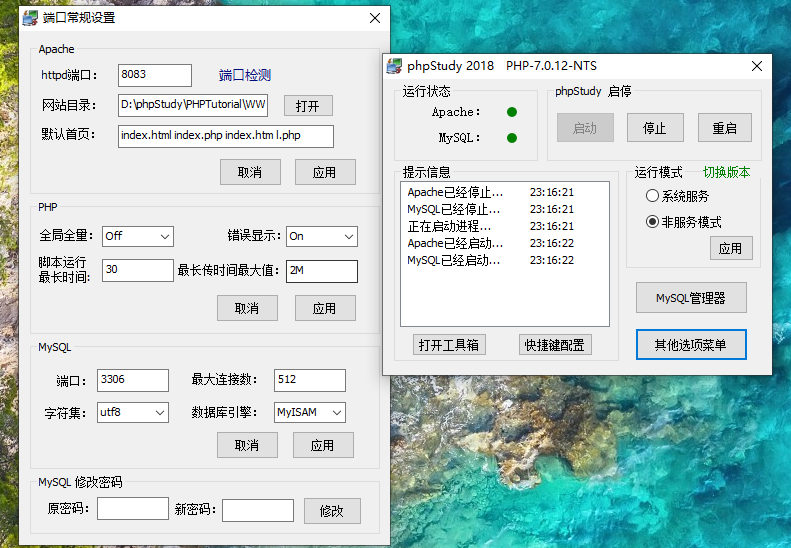Click 端口检测 link
791x548 pixels.
(245, 75)
